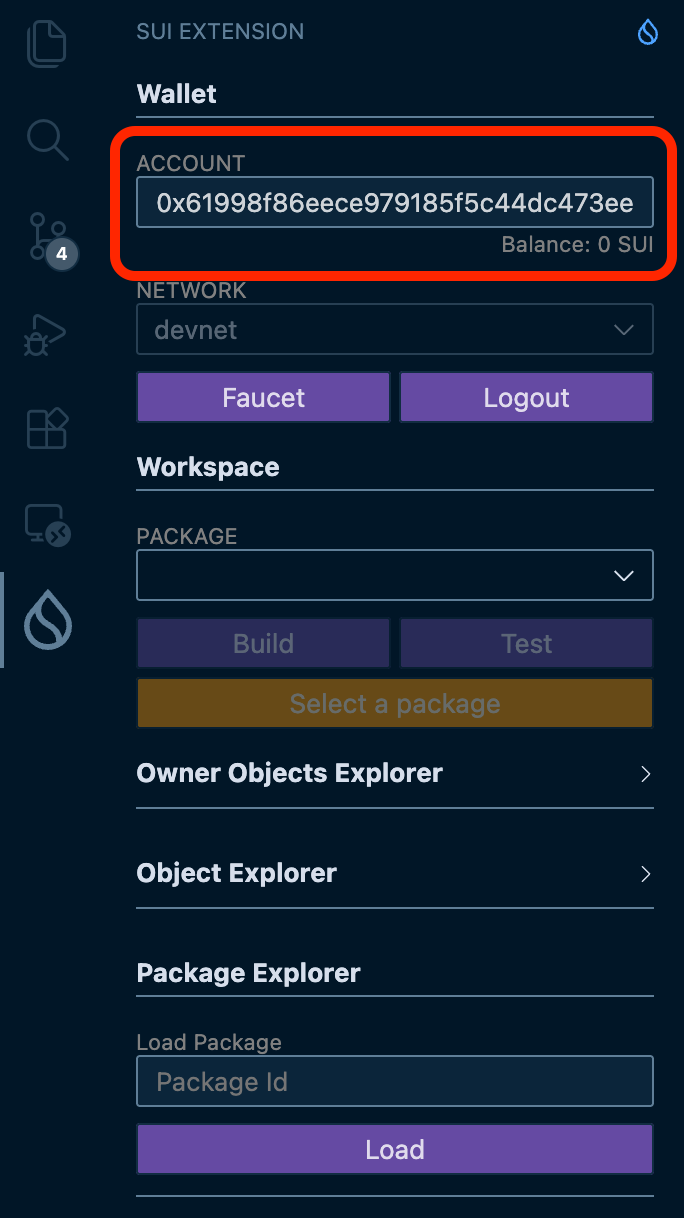Open Source Control showing 4 changes

tap(47, 238)
